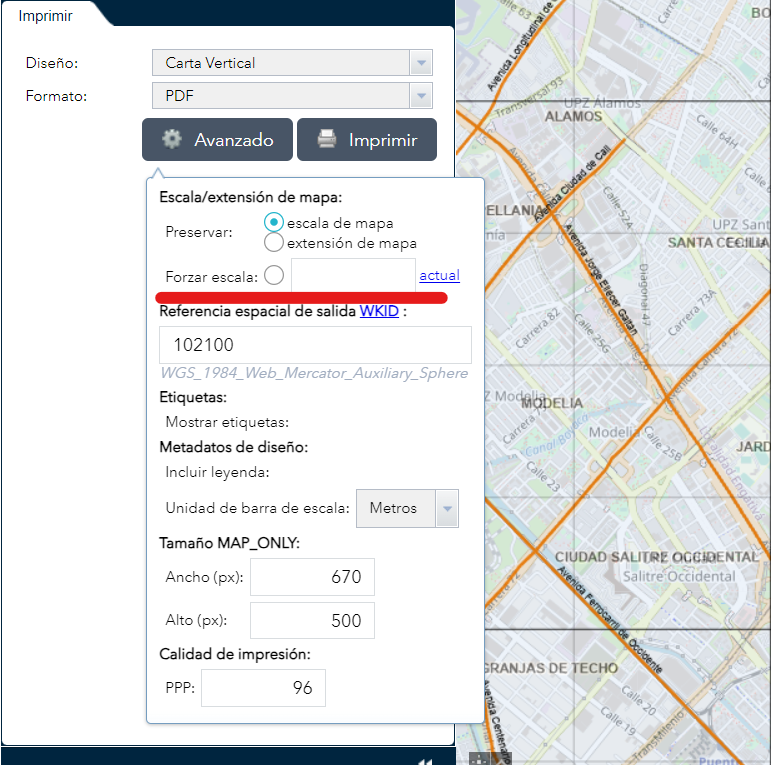The height and width of the screenshot is (765, 771).
Task: Select the 'escala de mapa' radio option
Action: (x=273, y=222)
